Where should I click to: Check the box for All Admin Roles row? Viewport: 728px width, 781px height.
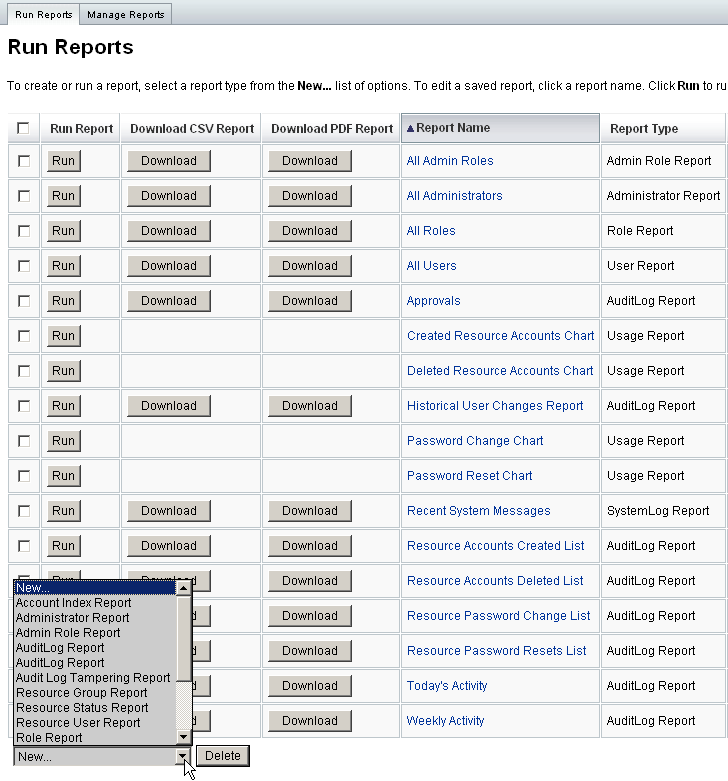click(x=23, y=161)
